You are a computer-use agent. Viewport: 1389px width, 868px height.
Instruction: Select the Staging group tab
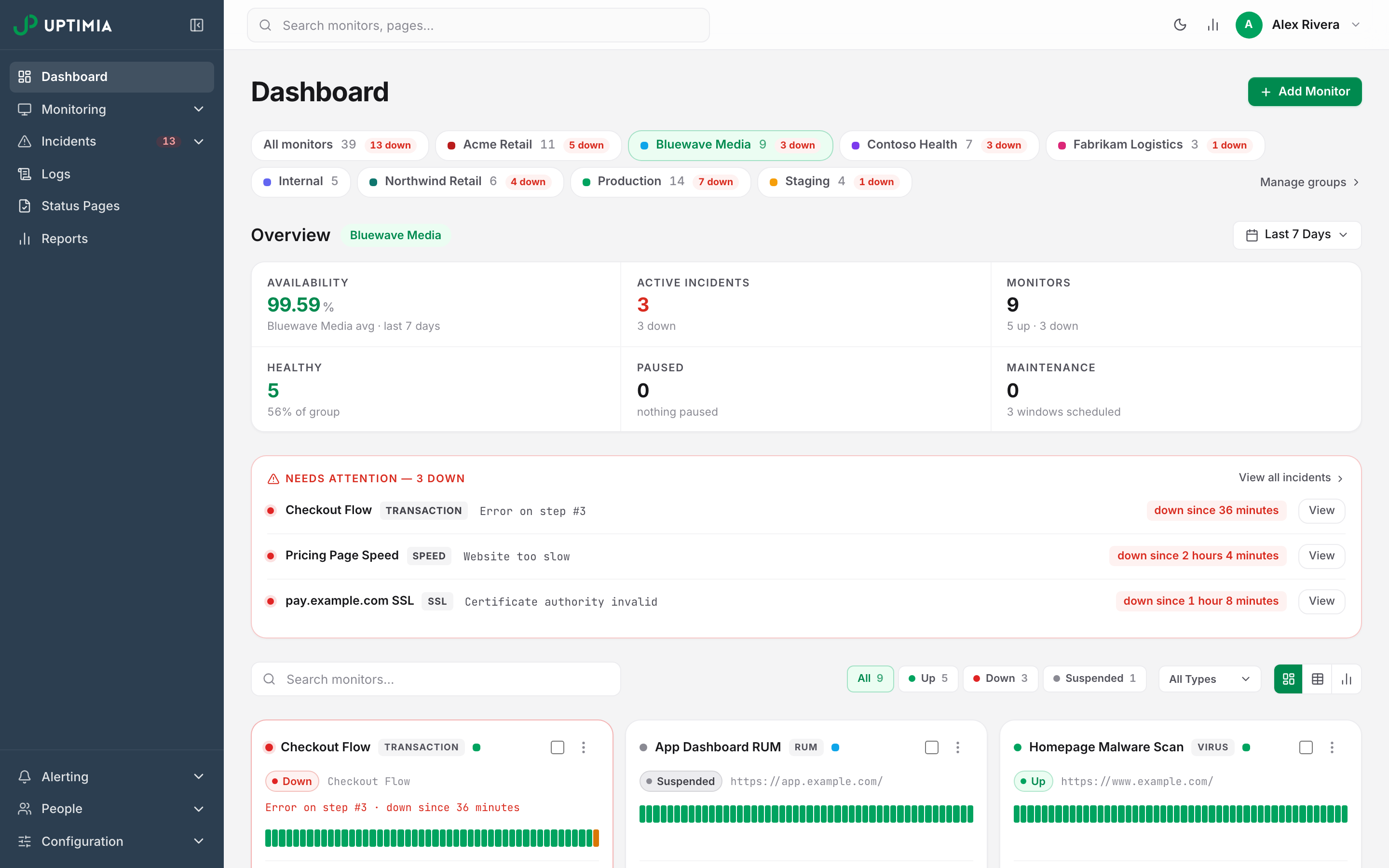click(x=834, y=182)
